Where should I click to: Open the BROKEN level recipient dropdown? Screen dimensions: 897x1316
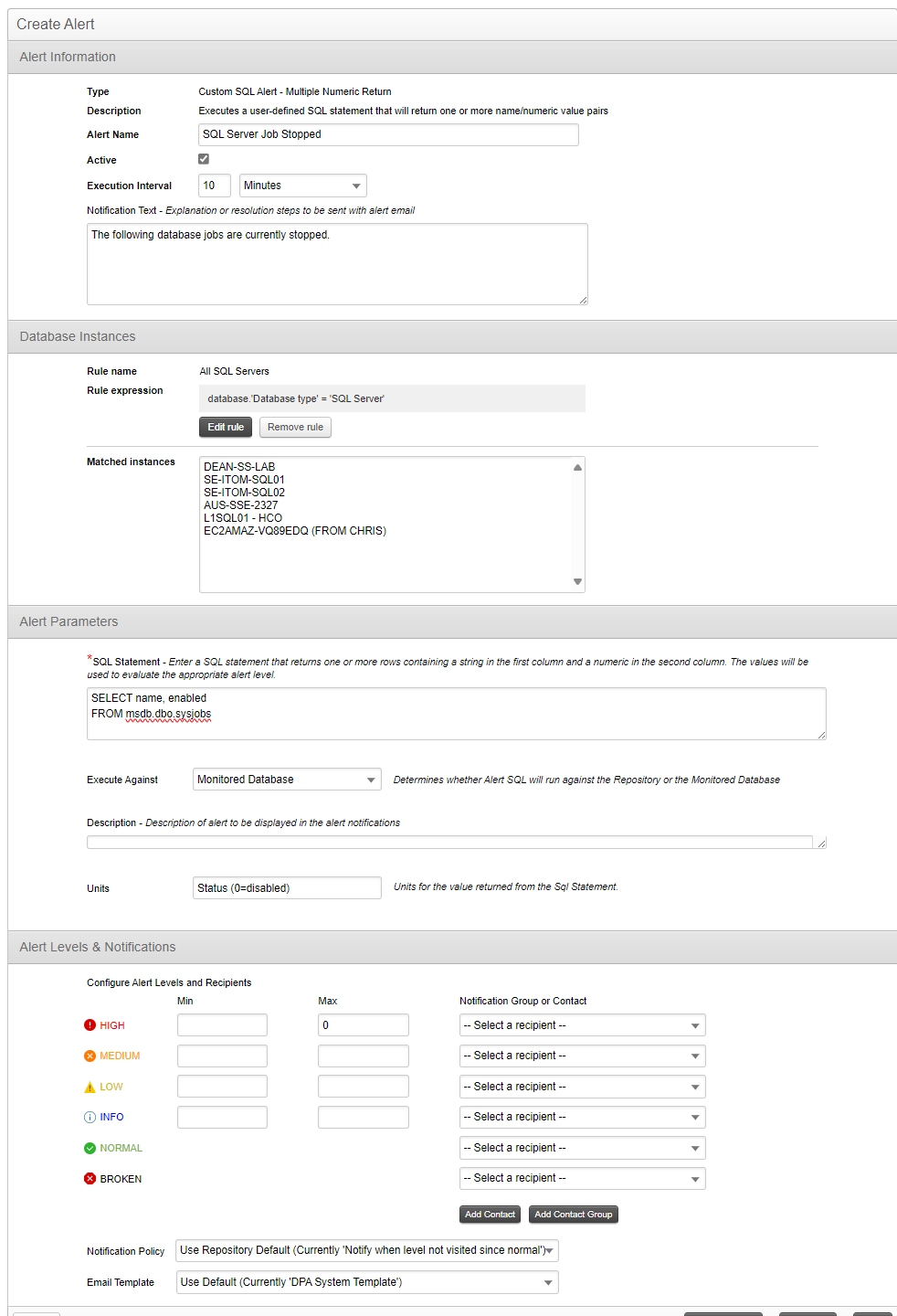[x=582, y=1178]
